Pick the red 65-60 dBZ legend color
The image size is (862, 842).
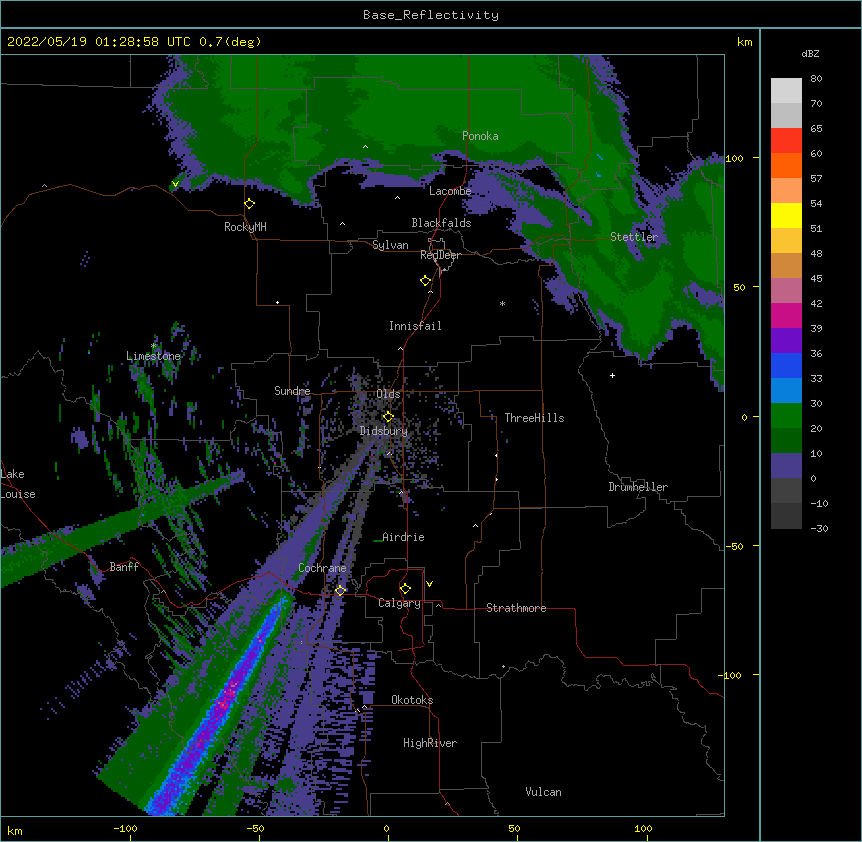(786, 140)
